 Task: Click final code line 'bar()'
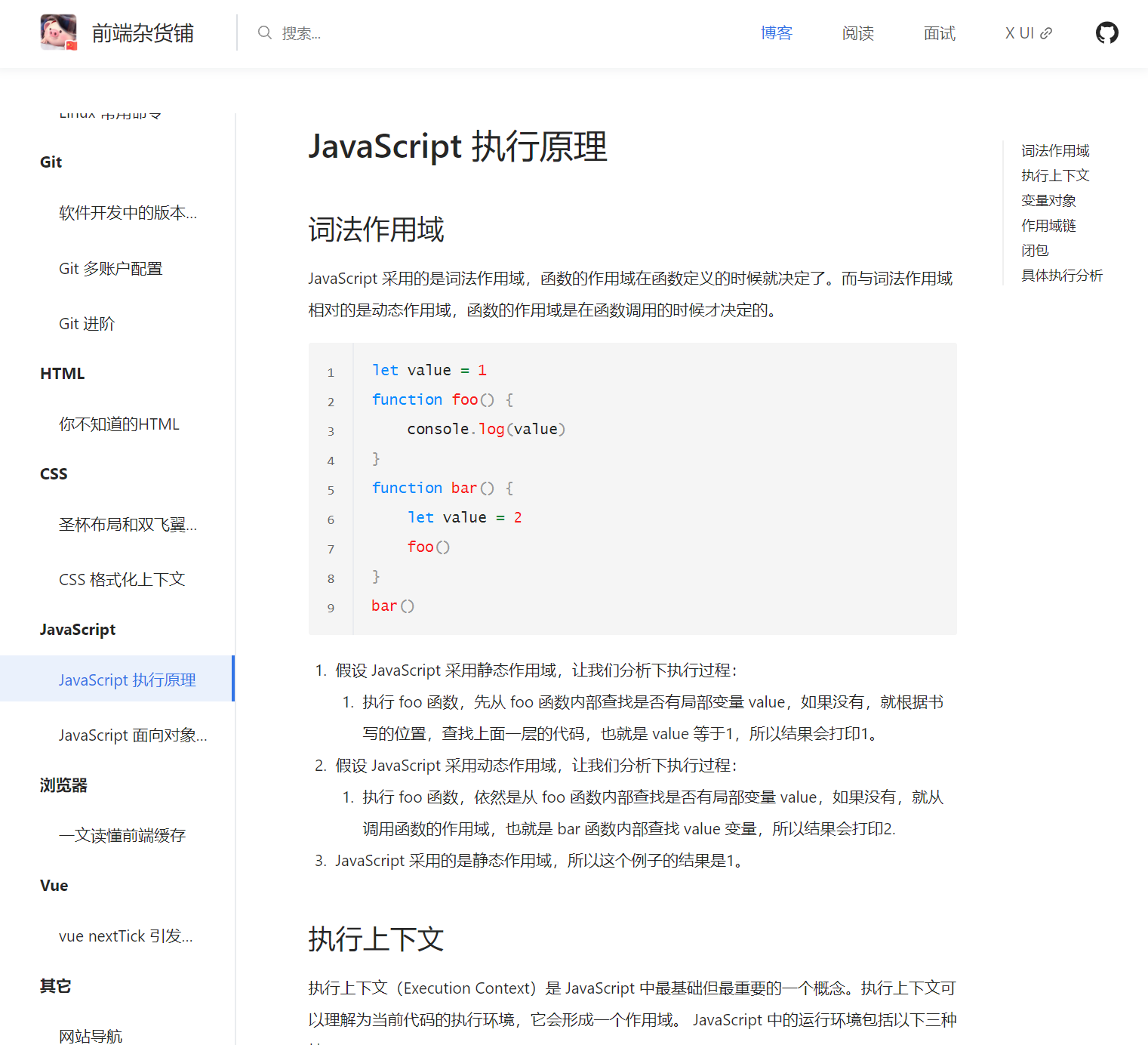tap(392, 606)
